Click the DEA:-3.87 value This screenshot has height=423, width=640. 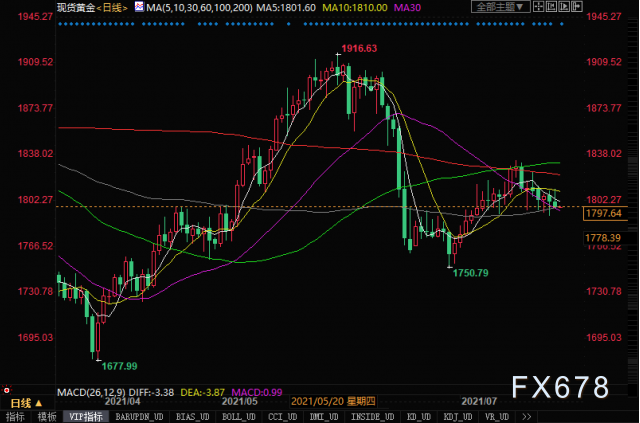click(x=203, y=392)
